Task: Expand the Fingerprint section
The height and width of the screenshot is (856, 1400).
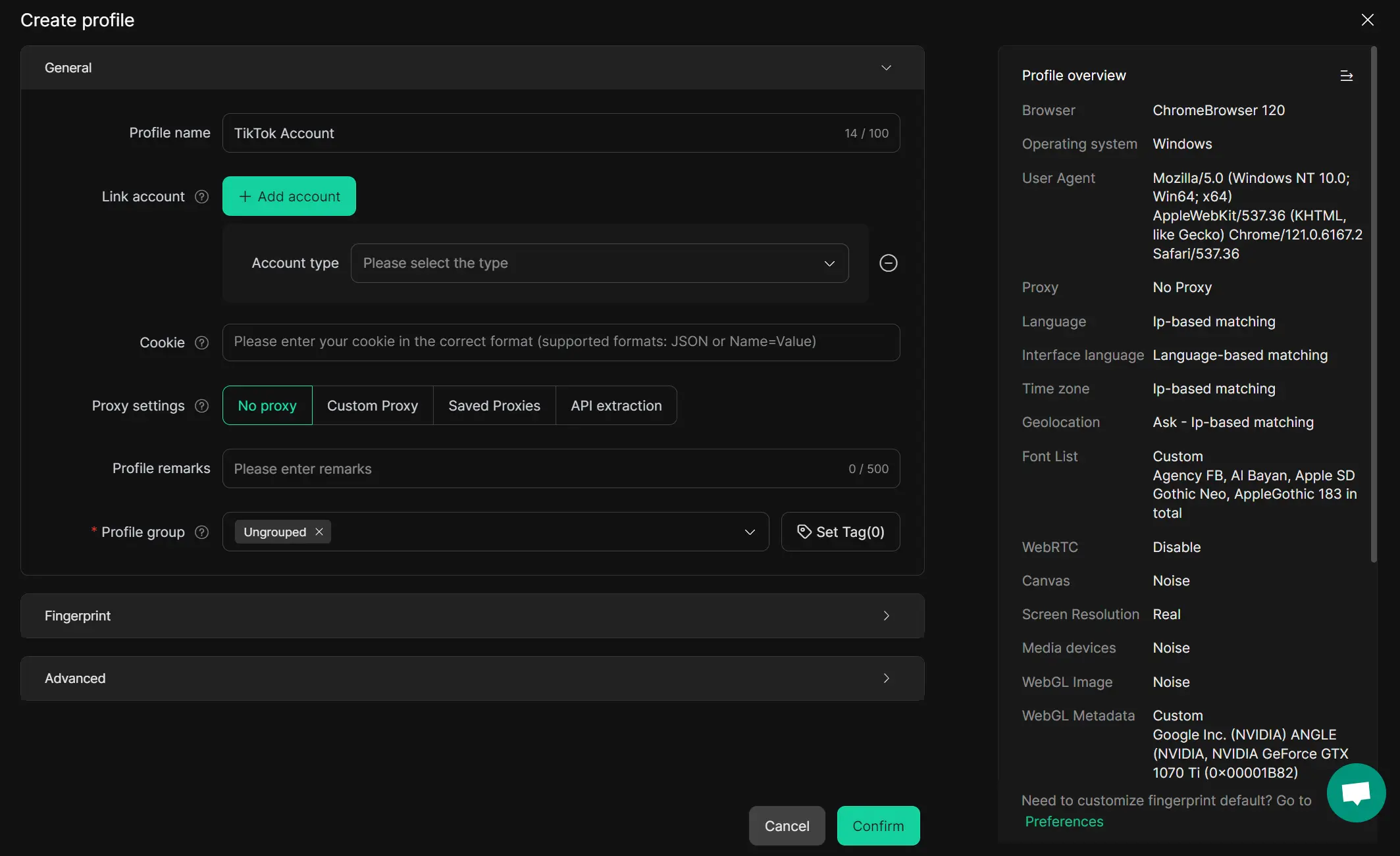Action: pos(472,616)
